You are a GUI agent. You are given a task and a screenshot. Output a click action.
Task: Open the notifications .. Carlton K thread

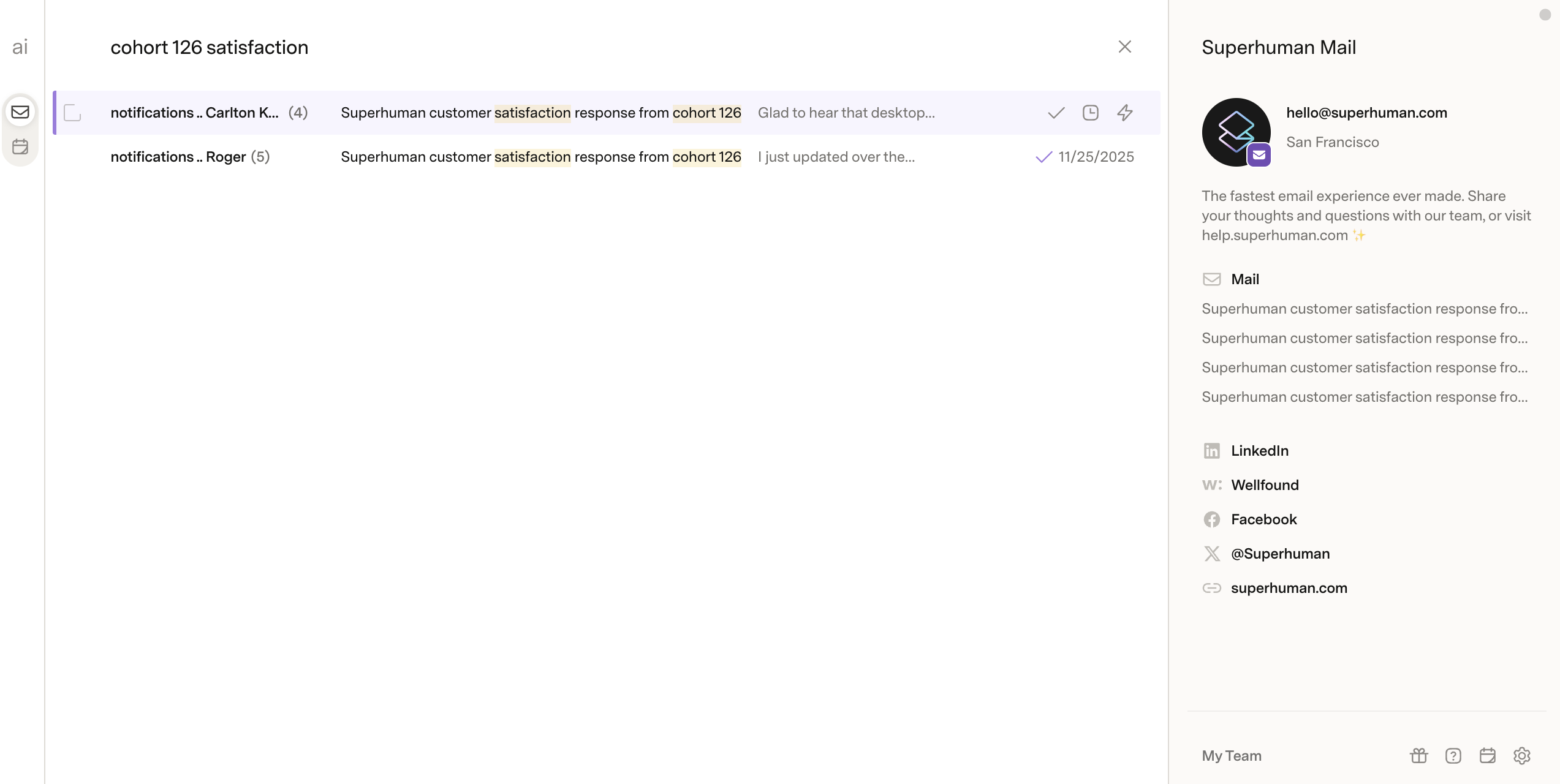pyautogui.click(x=607, y=113)
